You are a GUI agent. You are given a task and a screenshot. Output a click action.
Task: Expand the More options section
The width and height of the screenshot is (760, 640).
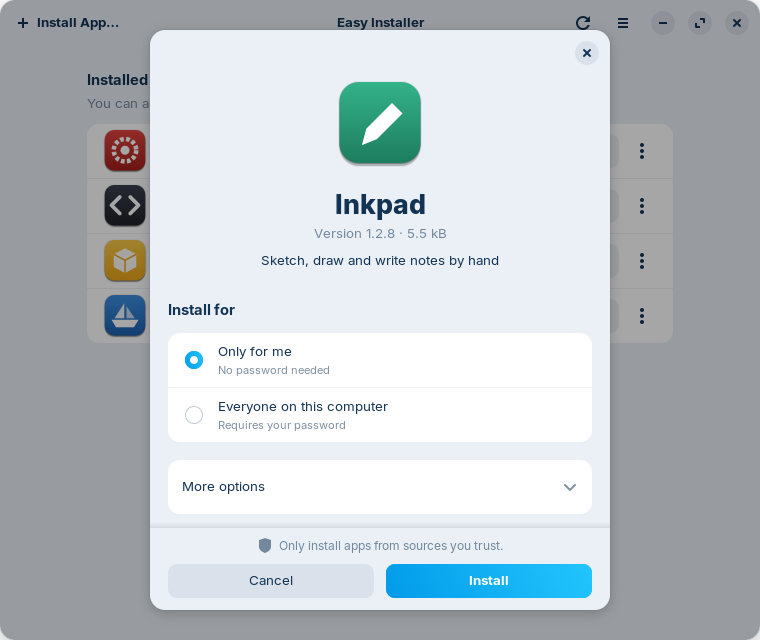(380, 487)
